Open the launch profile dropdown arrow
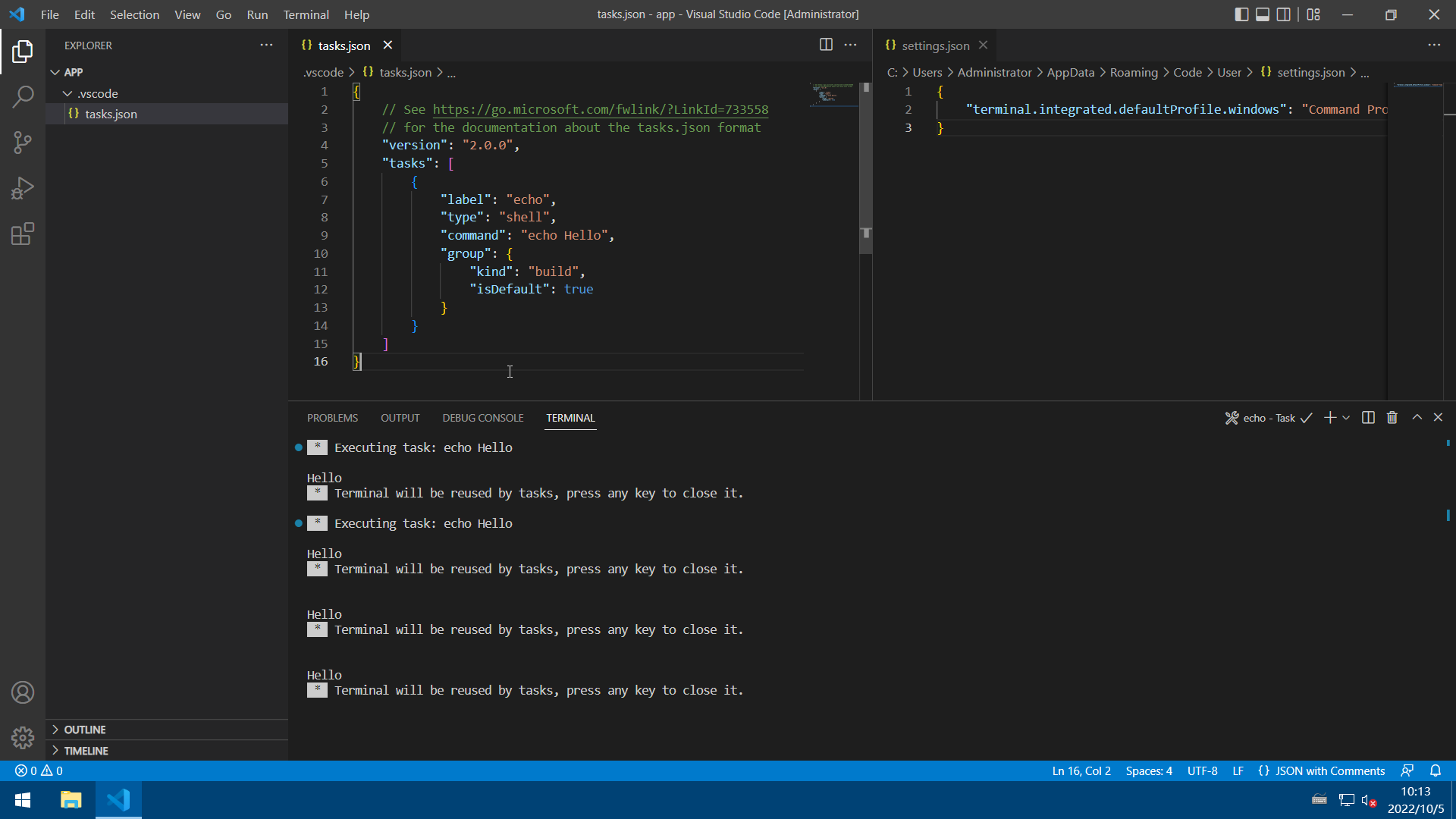Viewport: 1456px width, 819px height. coord(1346,418)
